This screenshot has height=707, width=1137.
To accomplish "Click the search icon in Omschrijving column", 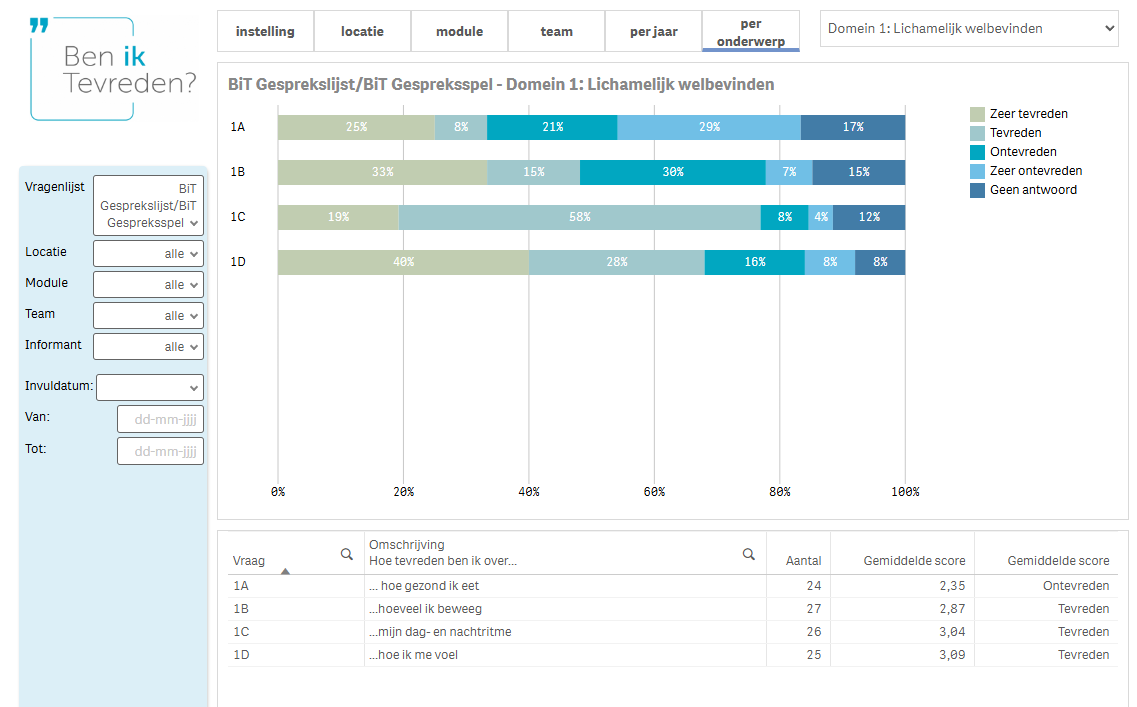I will [748, 554].
